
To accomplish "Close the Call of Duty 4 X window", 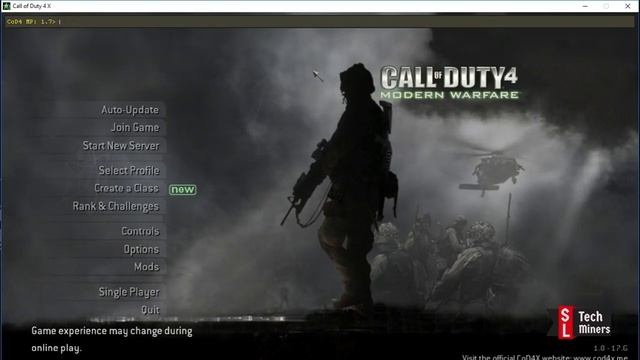I will [x=628, y=6].
